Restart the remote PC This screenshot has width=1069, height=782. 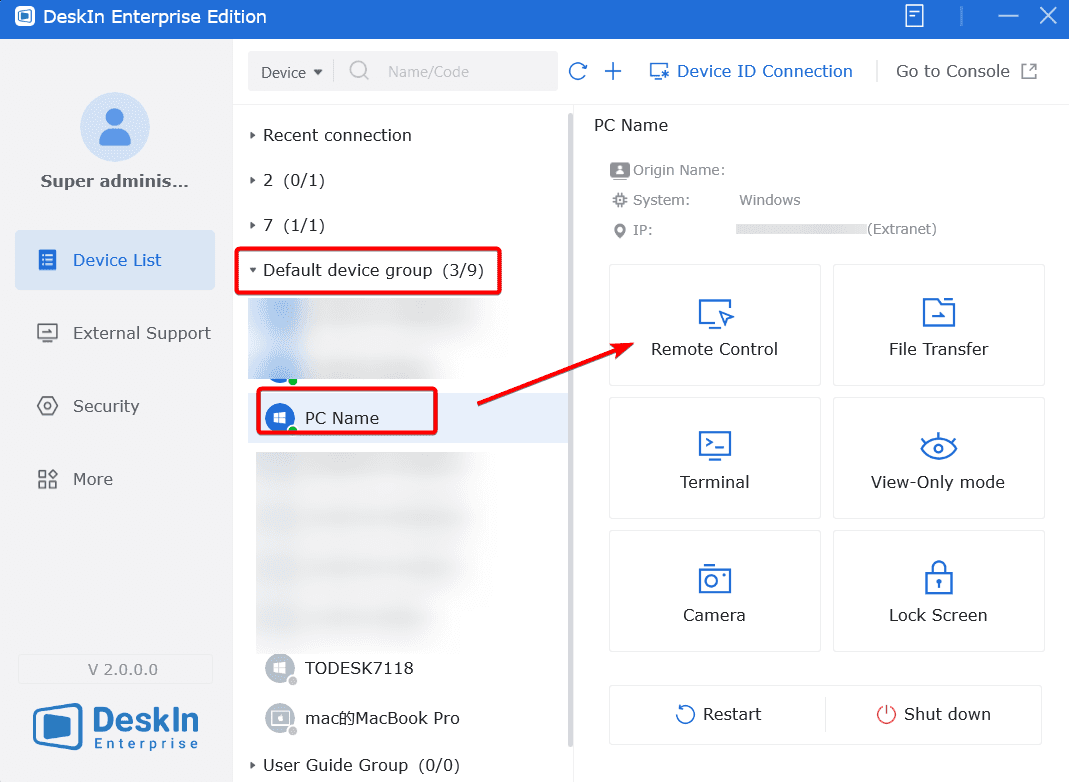pyautogui.click(x=717, y=714)
